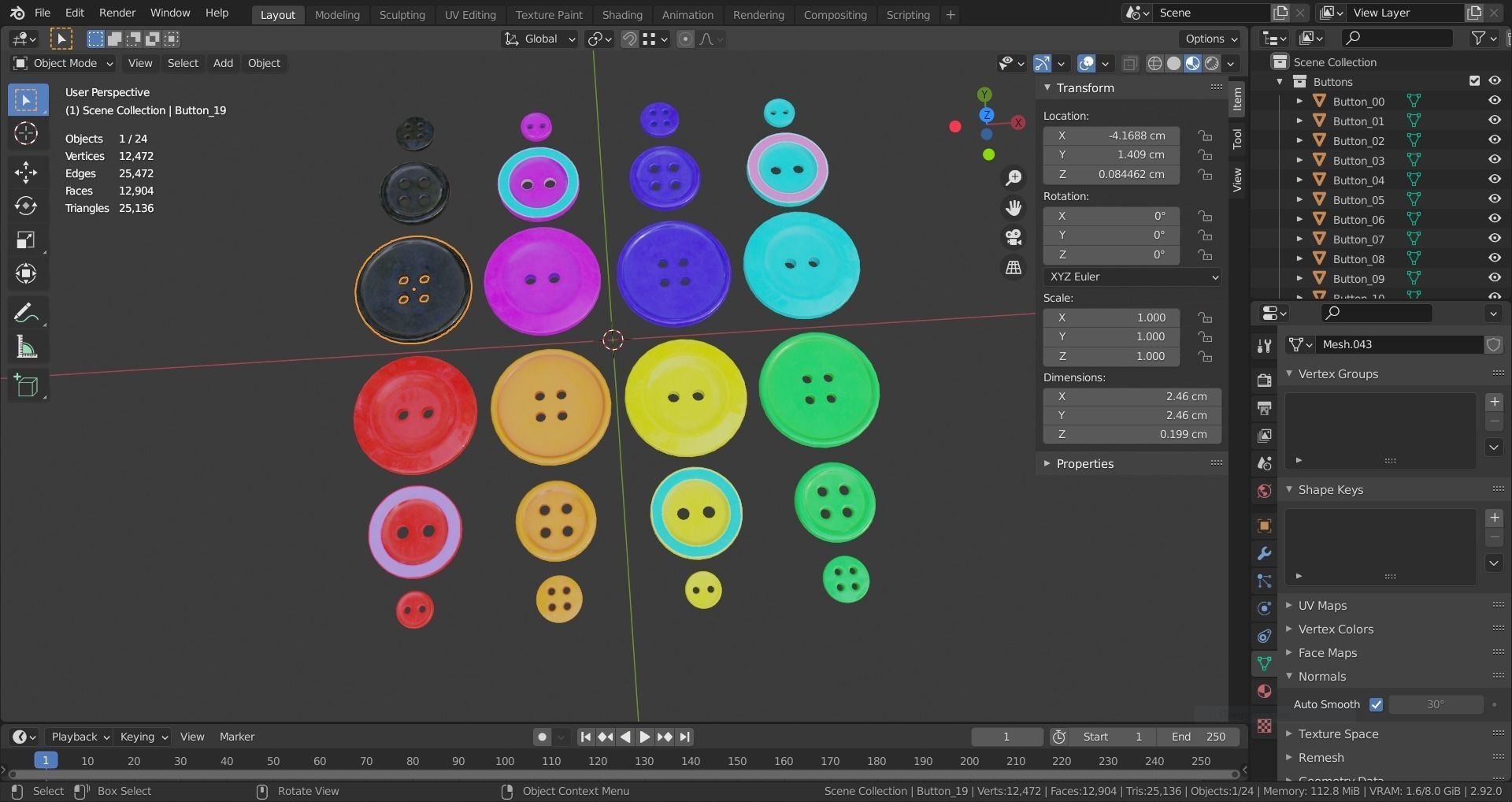
Task: Select the Add Cube tool
Action: coord(26,386)
